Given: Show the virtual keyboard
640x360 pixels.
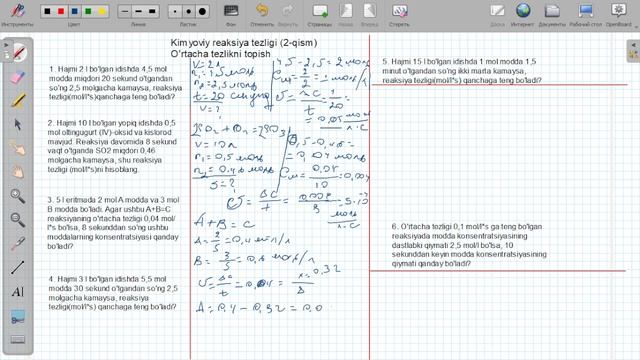Looking at the screenshot, I should 18,340.
